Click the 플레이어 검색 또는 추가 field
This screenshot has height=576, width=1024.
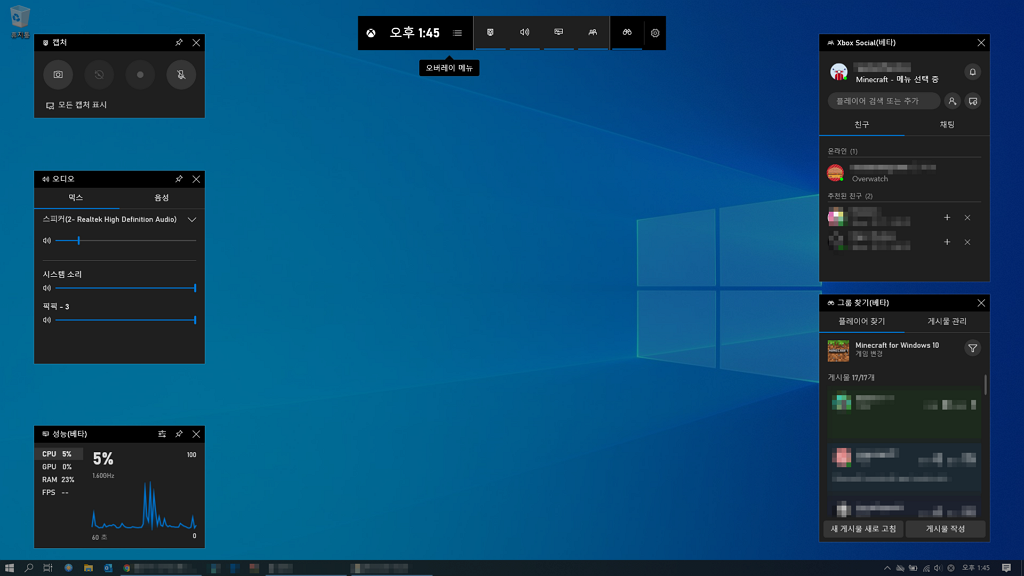tap(884, 101)
